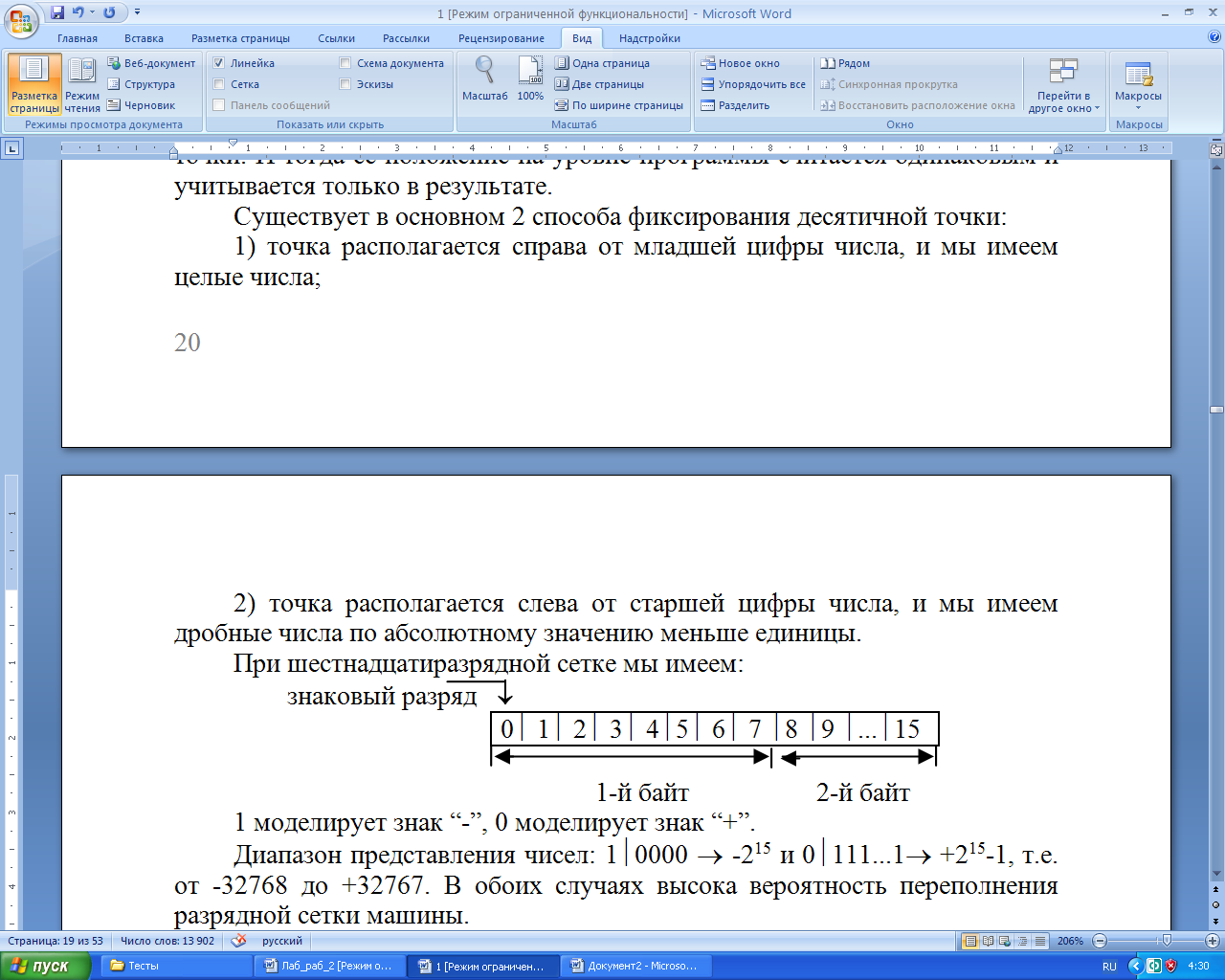Click the русский language indicator

pyautogui.click(x=282, y=941)
